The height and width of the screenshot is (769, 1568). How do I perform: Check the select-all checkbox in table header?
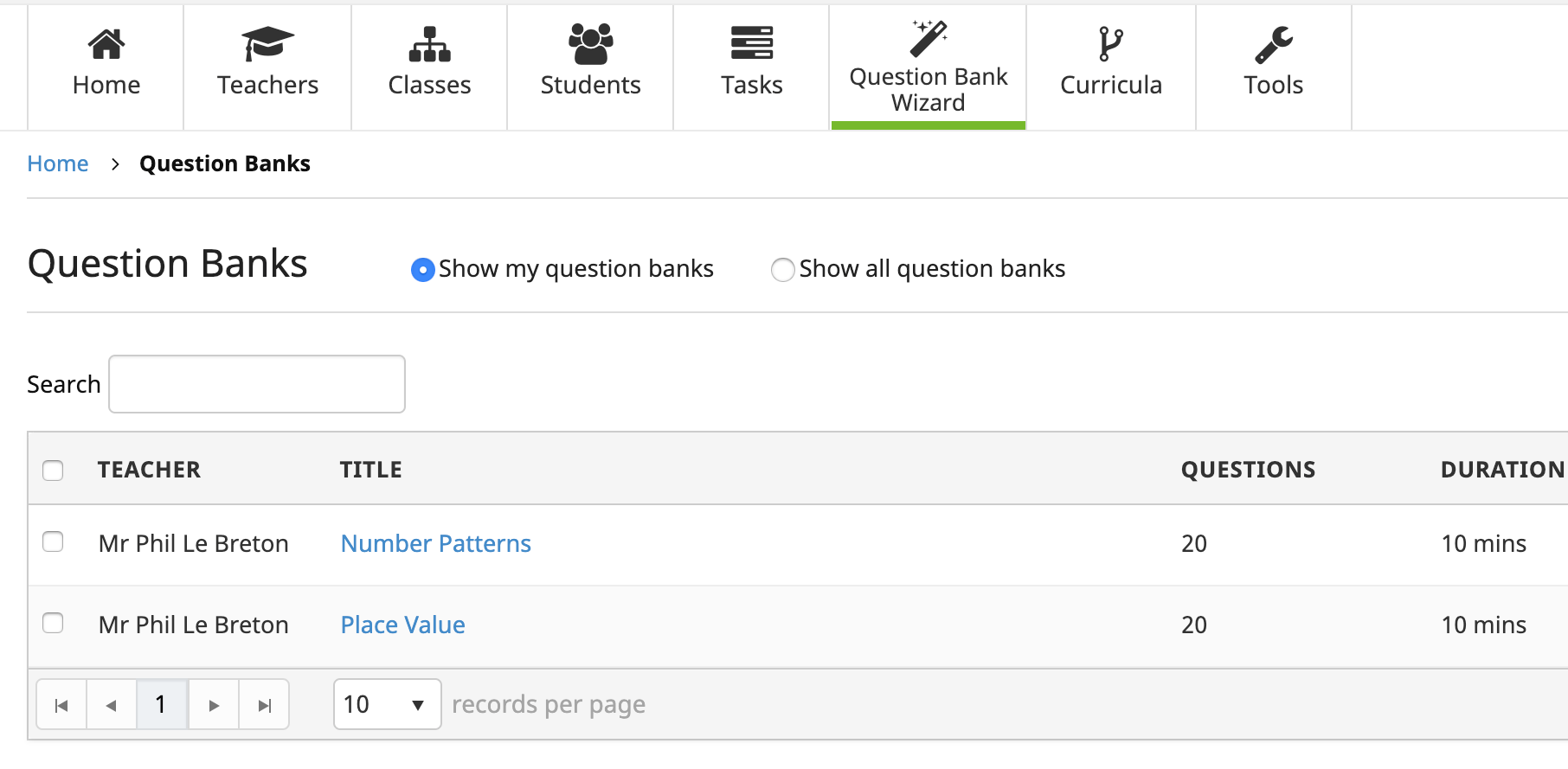pos(53,470)
